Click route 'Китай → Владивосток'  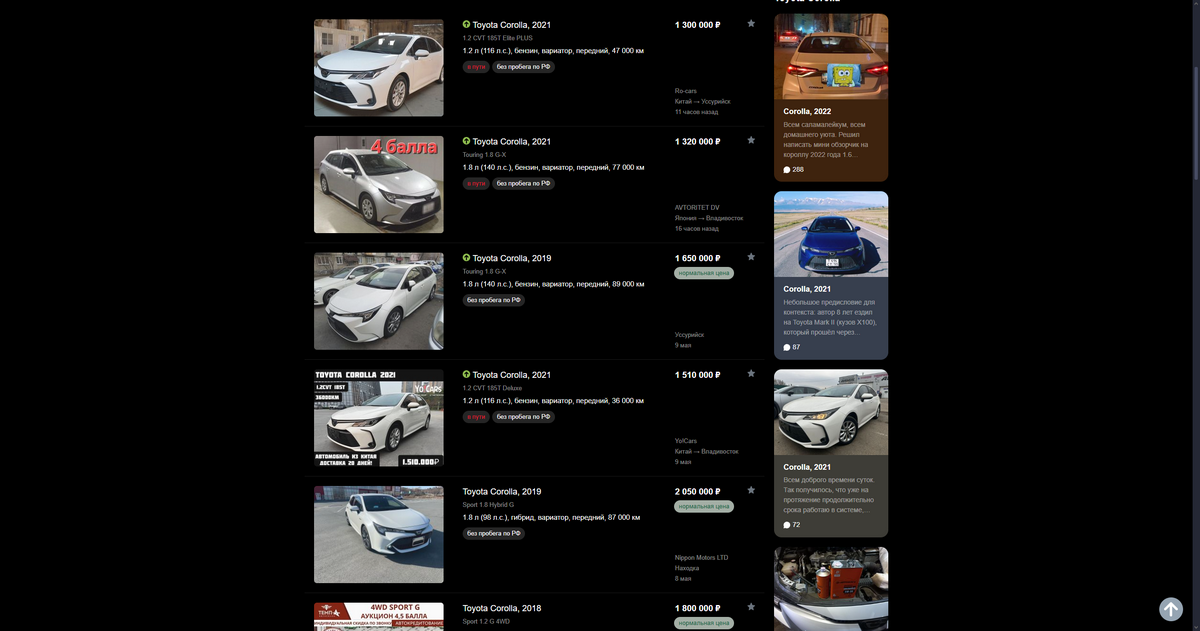[707, 452]
